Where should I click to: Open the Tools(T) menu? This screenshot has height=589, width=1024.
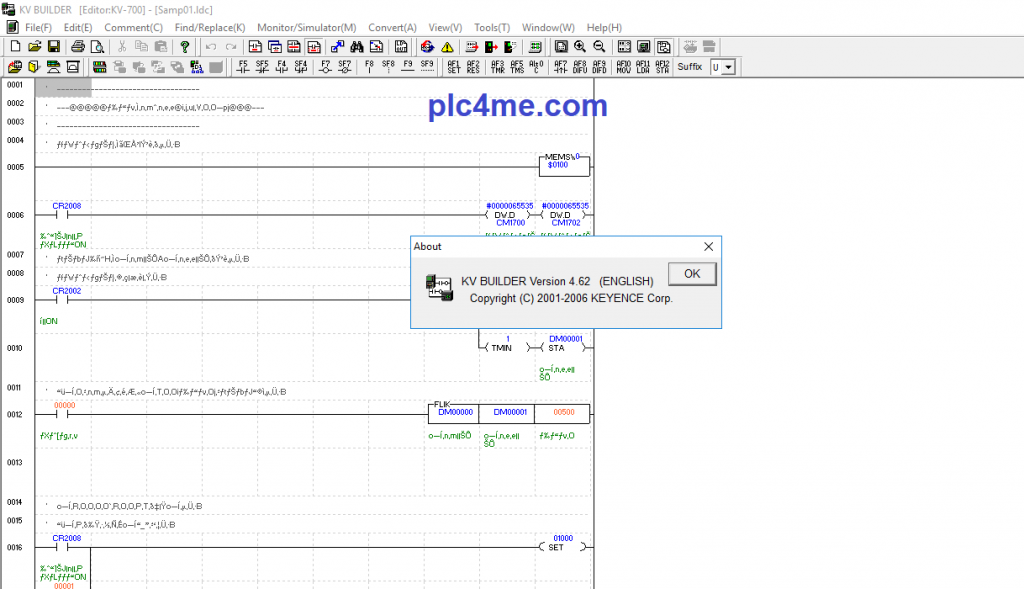click(491, 27)
